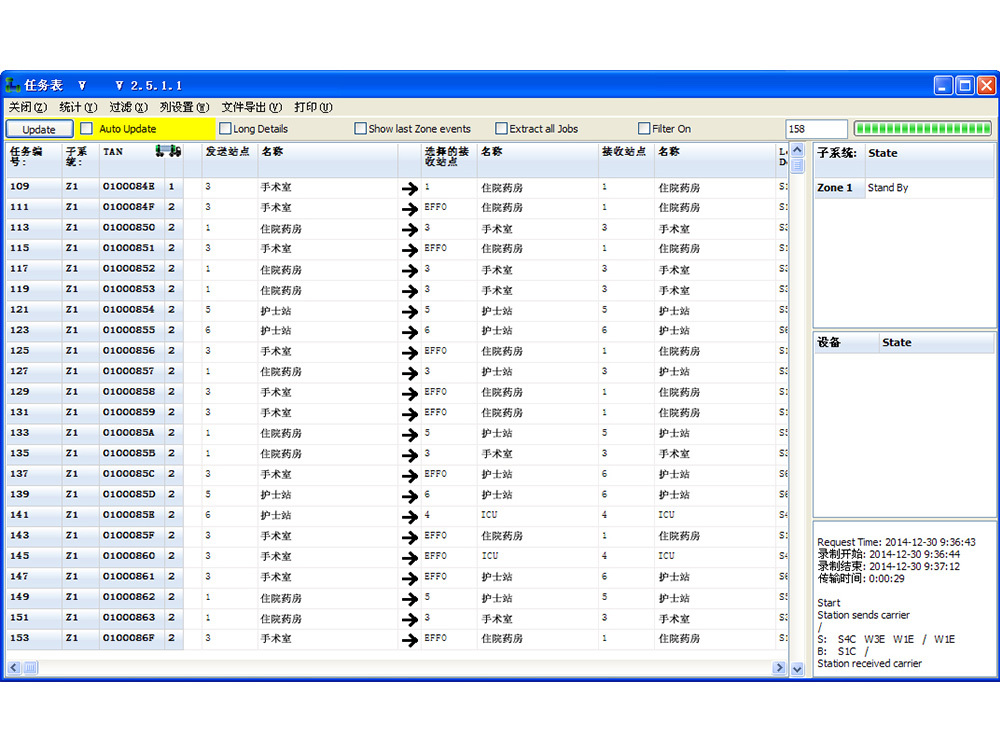Select TAN 01000851 cell
Image resolution: width=1000 pixels, height=750 pixels.
pos(129,248)
